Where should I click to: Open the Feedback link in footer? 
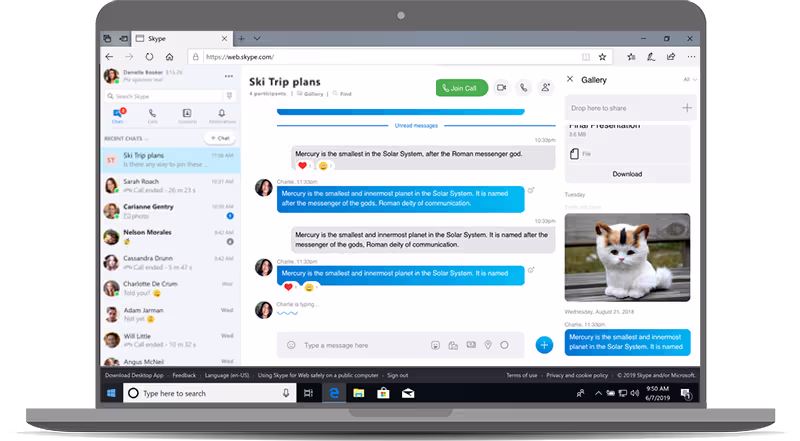(x=184, y=375)
